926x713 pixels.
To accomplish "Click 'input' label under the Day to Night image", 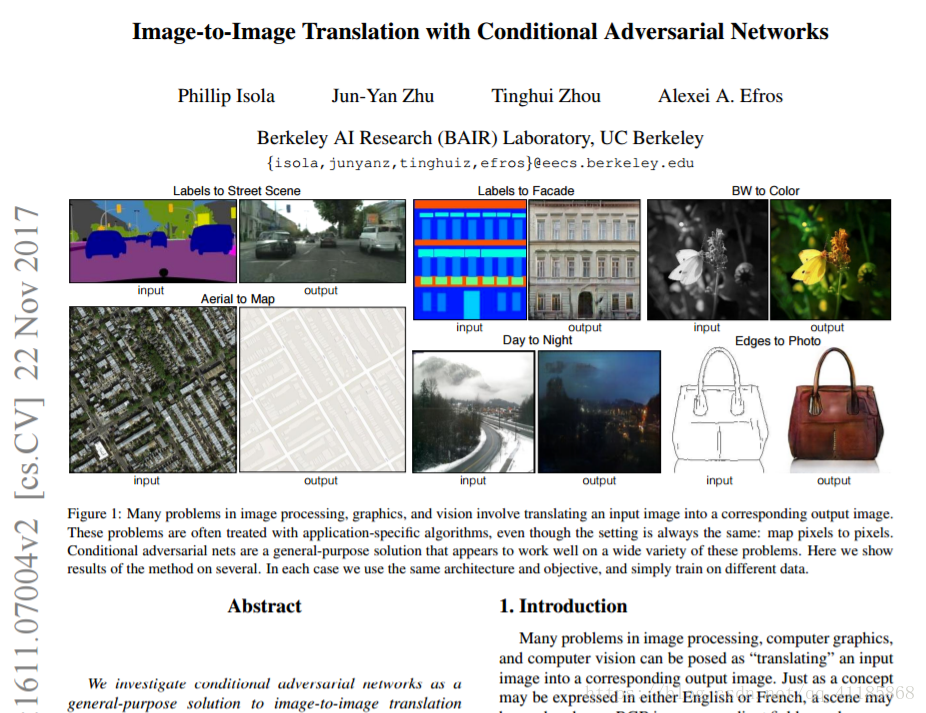I will click(x=473, y=481).
